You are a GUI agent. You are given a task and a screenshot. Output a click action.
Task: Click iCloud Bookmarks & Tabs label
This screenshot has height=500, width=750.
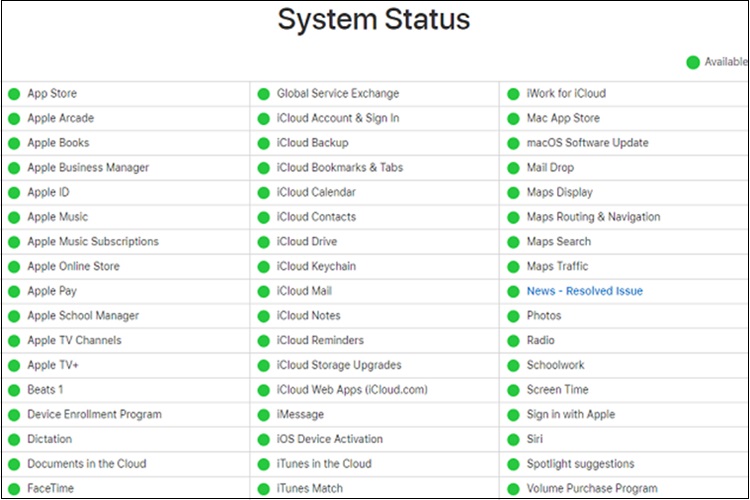[x=340, y=167]
